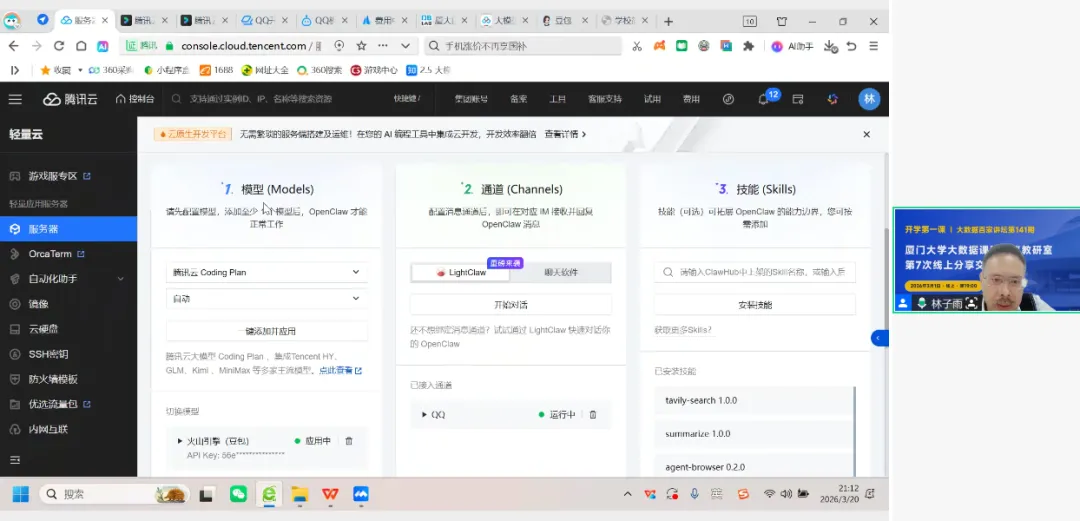Open 游戏服专区 in the sidebar
The image size is (1080, 521).
(53, 176)
